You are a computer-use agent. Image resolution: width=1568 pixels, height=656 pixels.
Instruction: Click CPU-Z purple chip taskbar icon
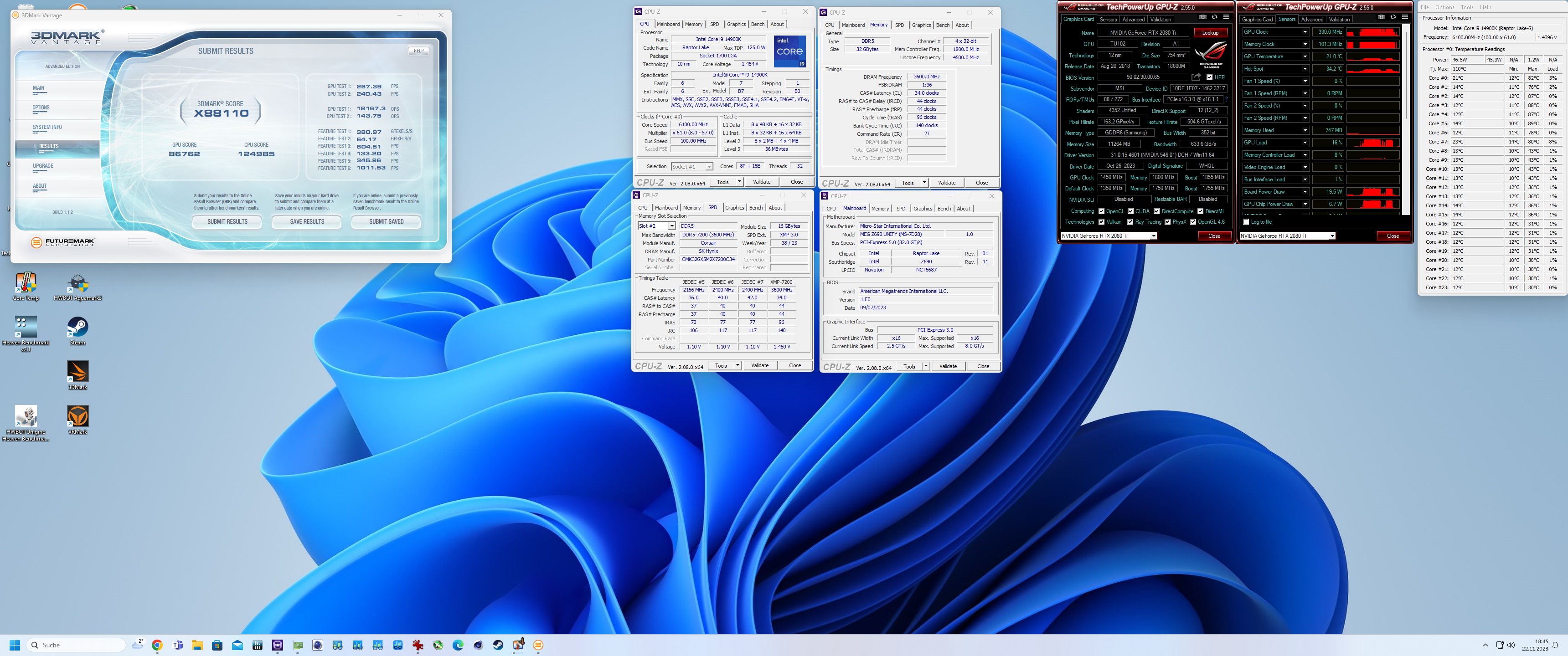(278, 645)
